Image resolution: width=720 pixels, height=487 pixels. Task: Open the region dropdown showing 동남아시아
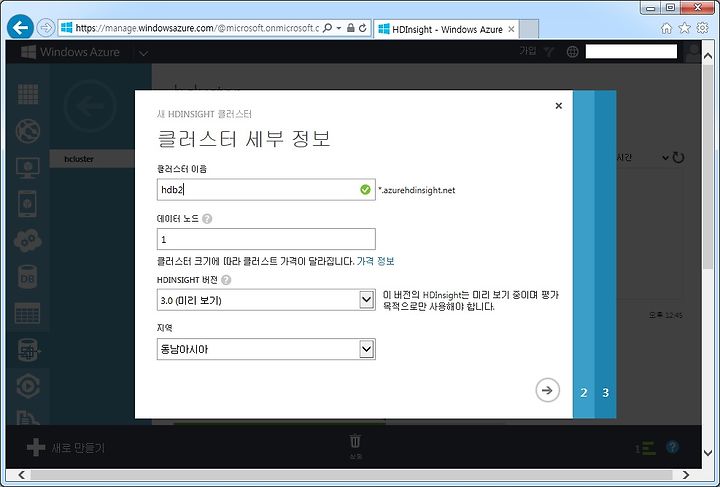click(x=266, y=349)
